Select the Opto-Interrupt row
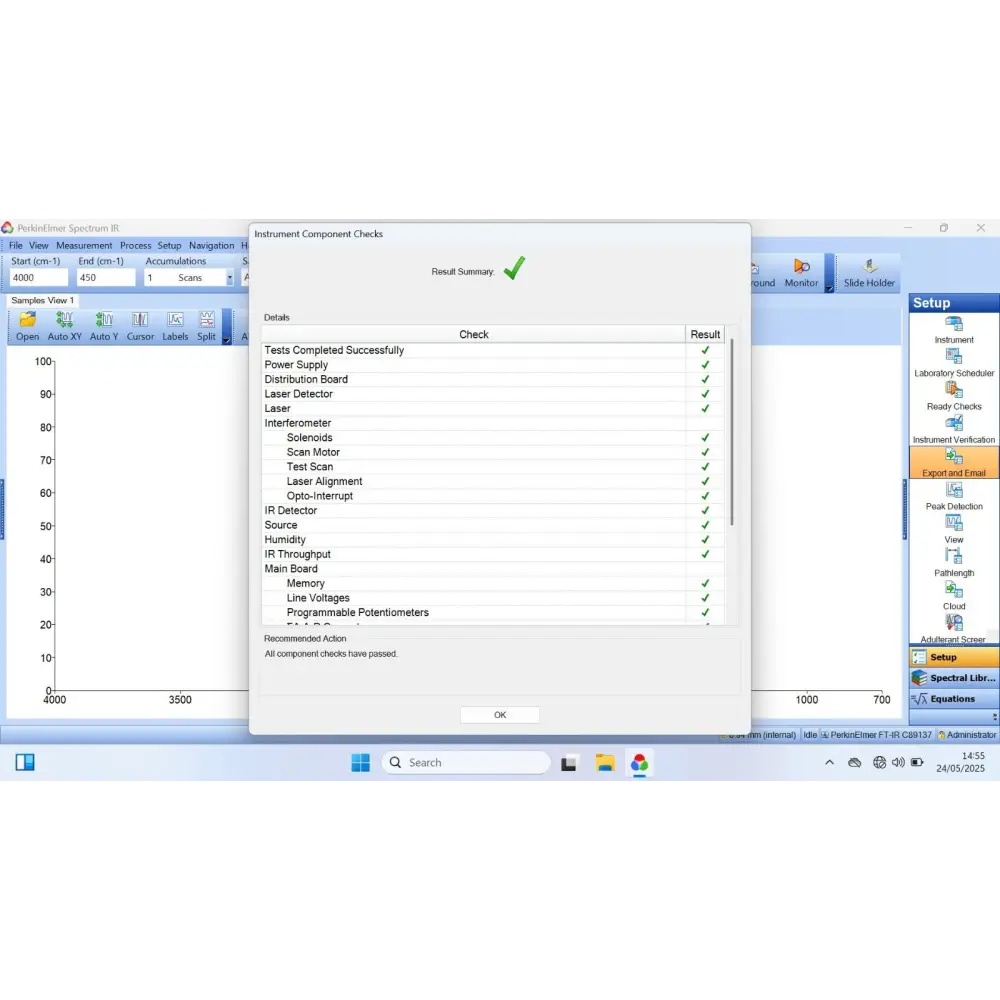Viewport: 1000px width, 1000px height. click(492, 496)
